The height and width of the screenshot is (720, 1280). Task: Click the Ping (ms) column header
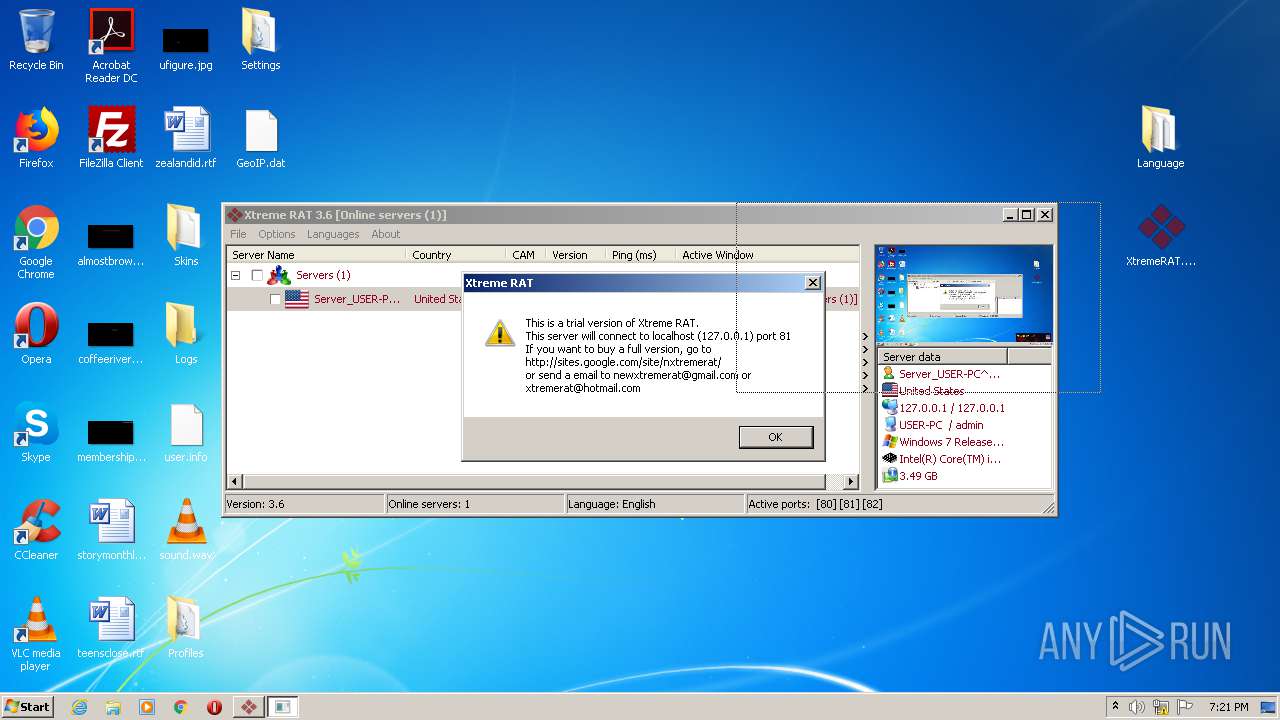[640, 255]
